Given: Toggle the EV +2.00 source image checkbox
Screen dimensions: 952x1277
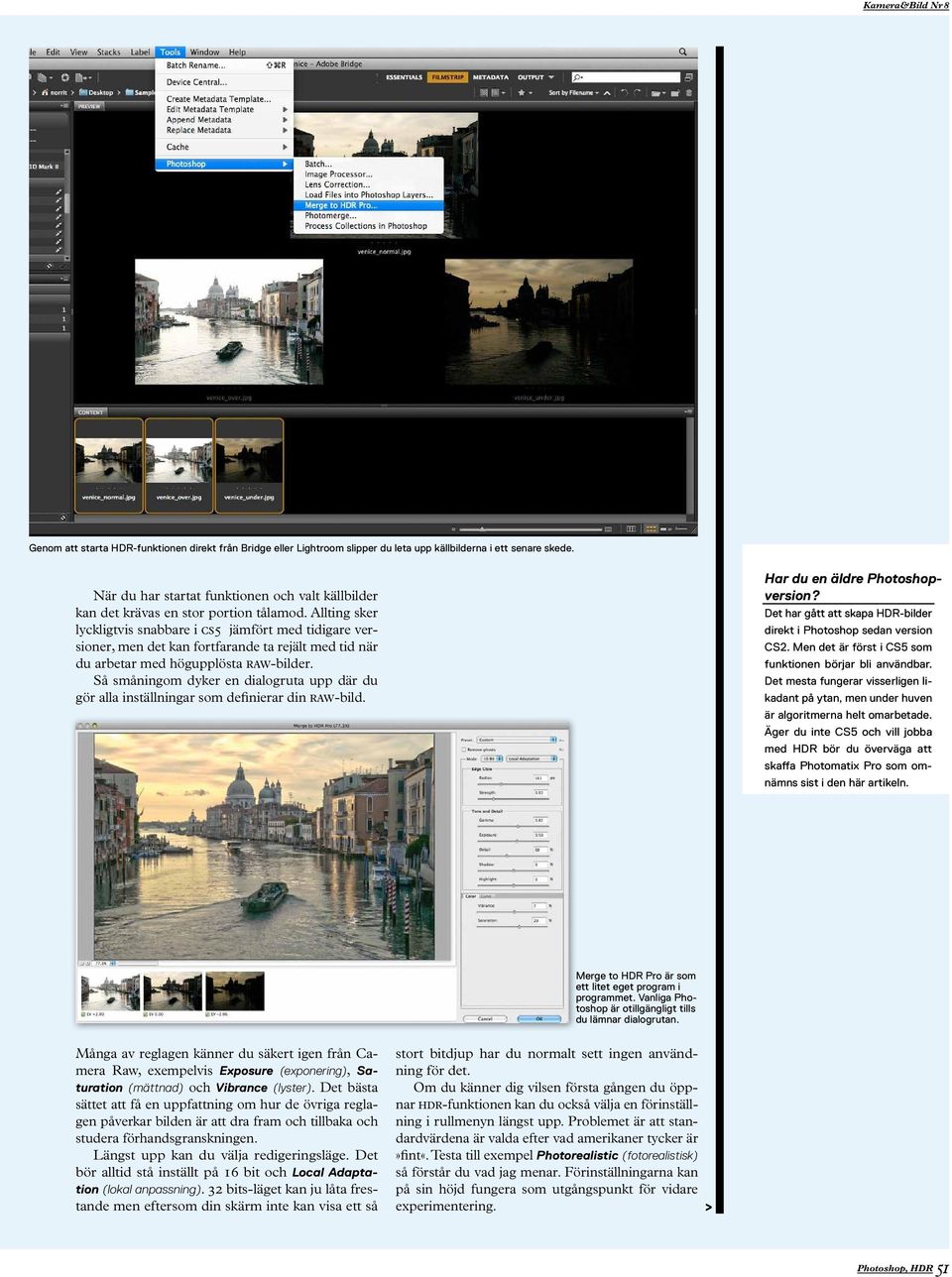Looking at the screenshot, I should pos(82,1014).
